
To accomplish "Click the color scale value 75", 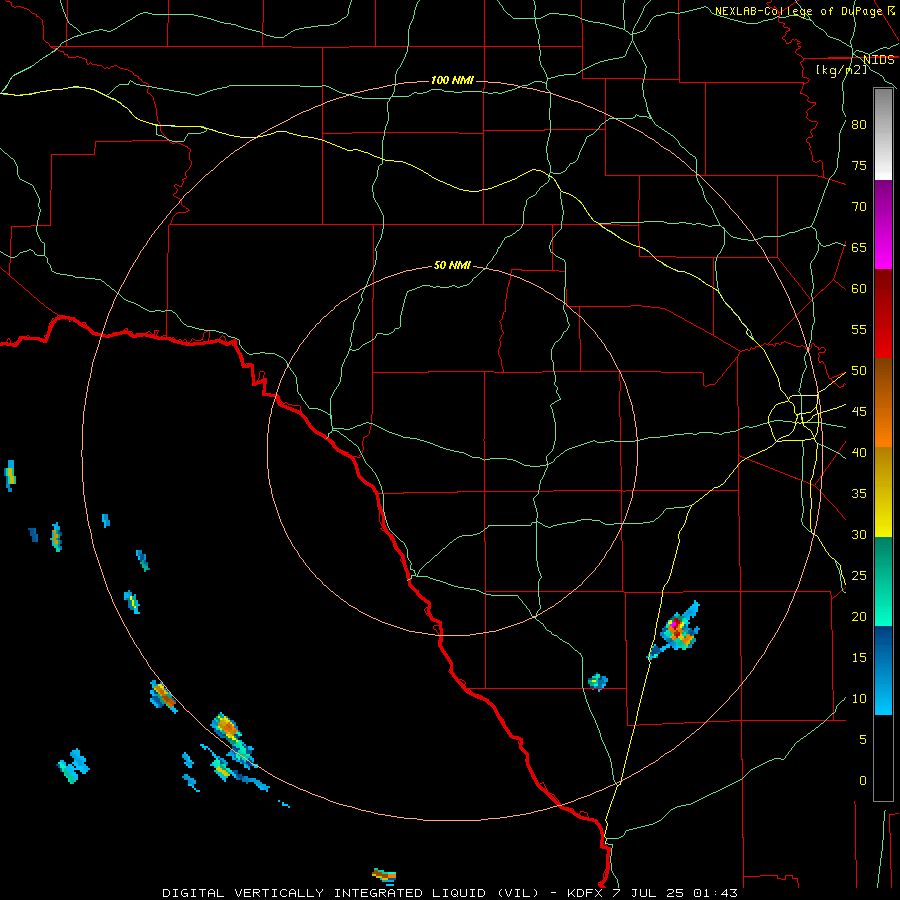I will click(859, 165).
